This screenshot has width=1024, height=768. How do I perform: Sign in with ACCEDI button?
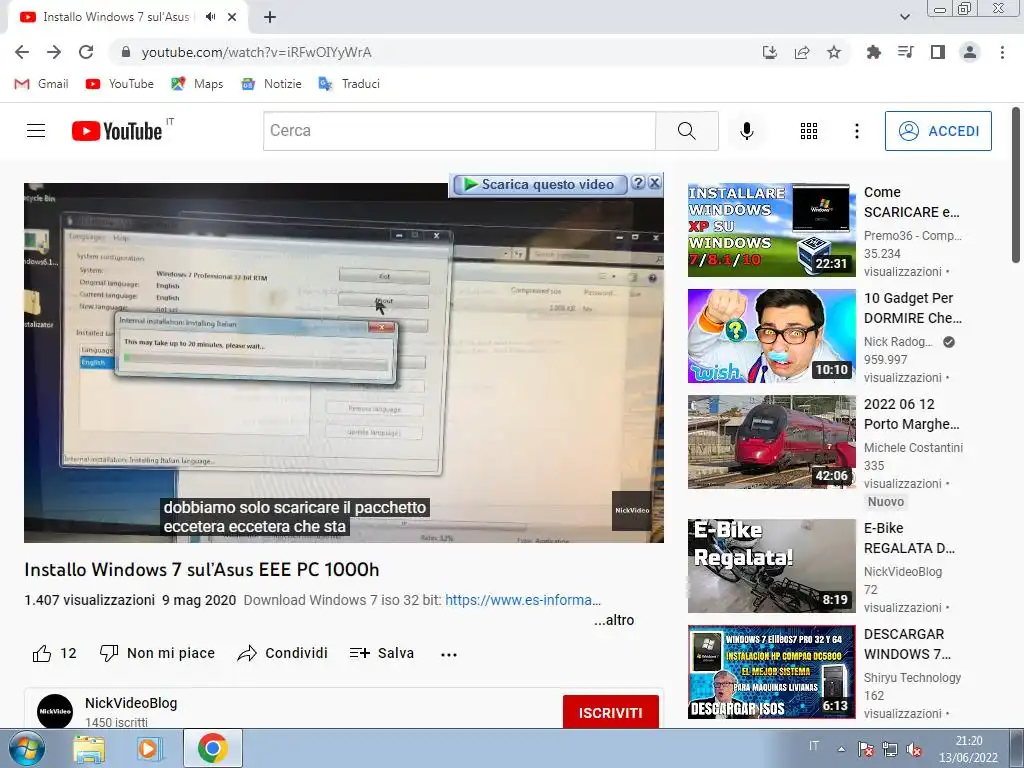pyautogui.click(x=938, y=131)
